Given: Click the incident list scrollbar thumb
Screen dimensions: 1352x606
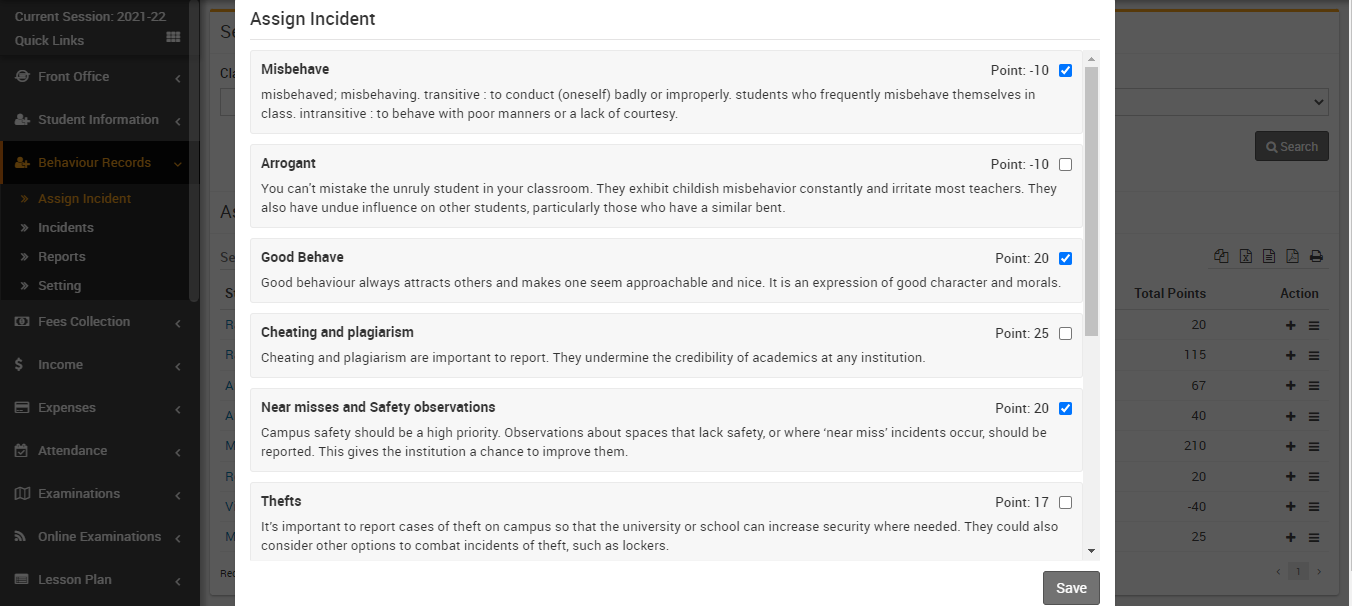Looking at the screenshot, I should coord(1091,200).
